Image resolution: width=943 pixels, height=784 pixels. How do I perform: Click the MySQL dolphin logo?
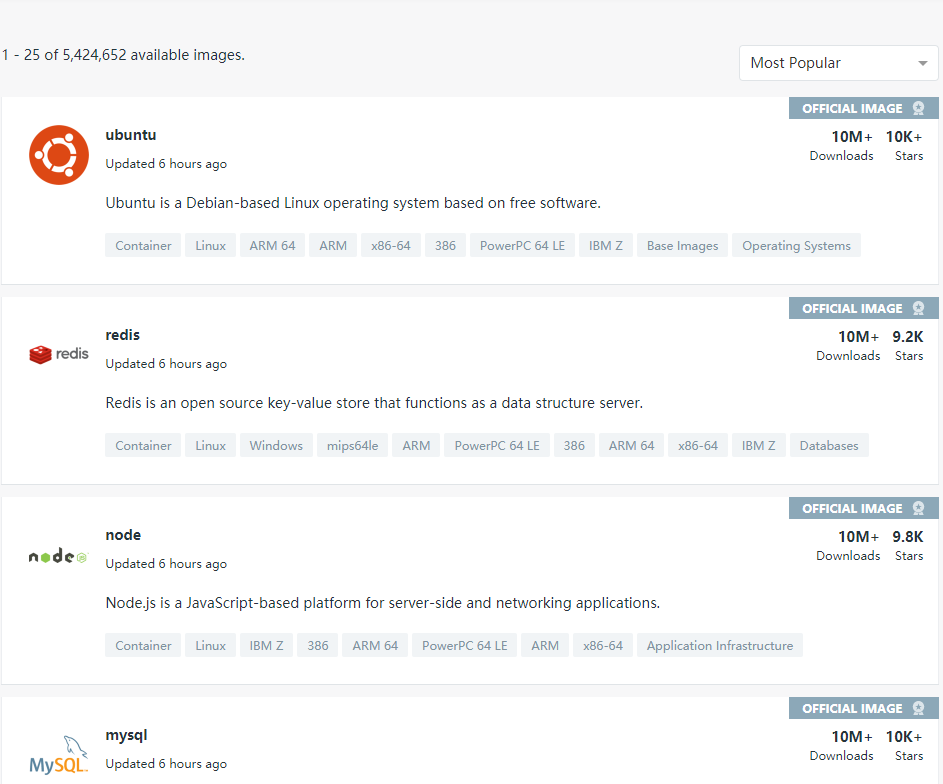click(x=59, y=755)
